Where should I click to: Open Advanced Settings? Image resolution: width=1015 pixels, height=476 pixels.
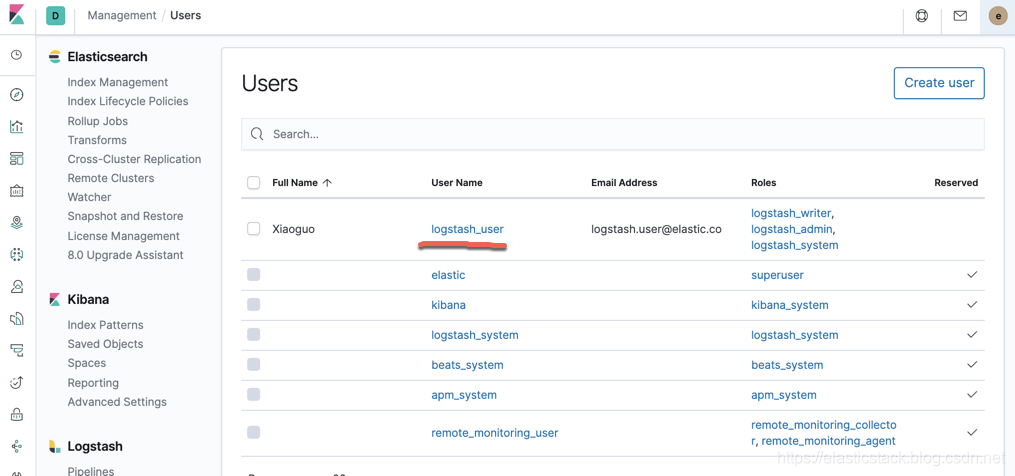(117, 402)
